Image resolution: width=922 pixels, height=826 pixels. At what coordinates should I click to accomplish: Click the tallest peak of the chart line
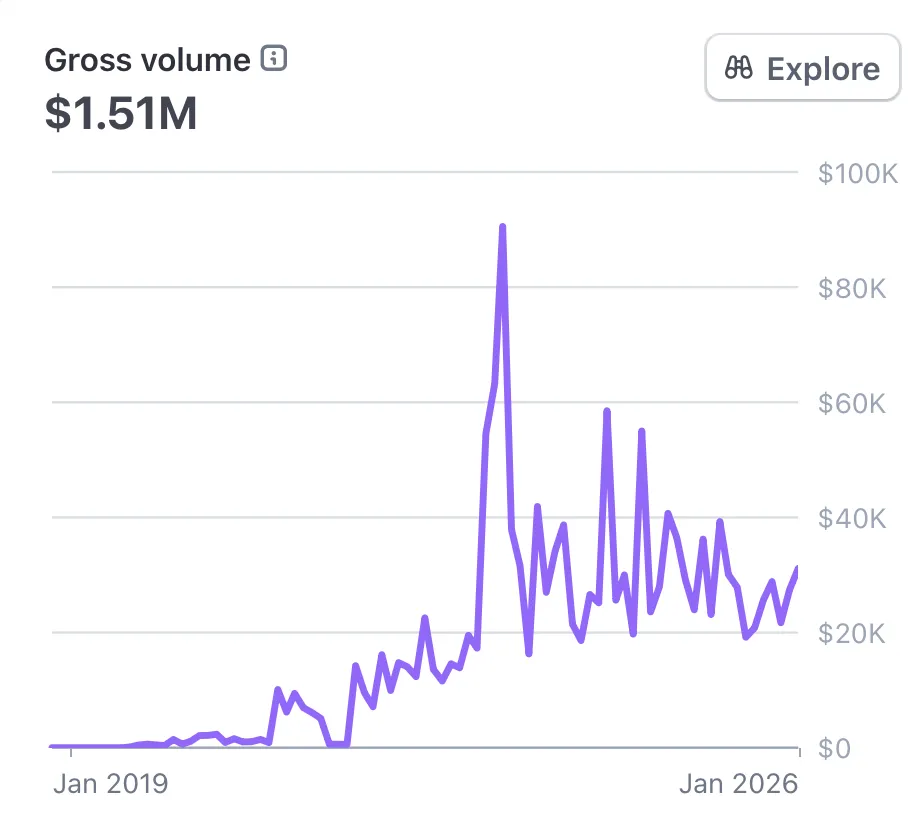(x=502, y=227)
